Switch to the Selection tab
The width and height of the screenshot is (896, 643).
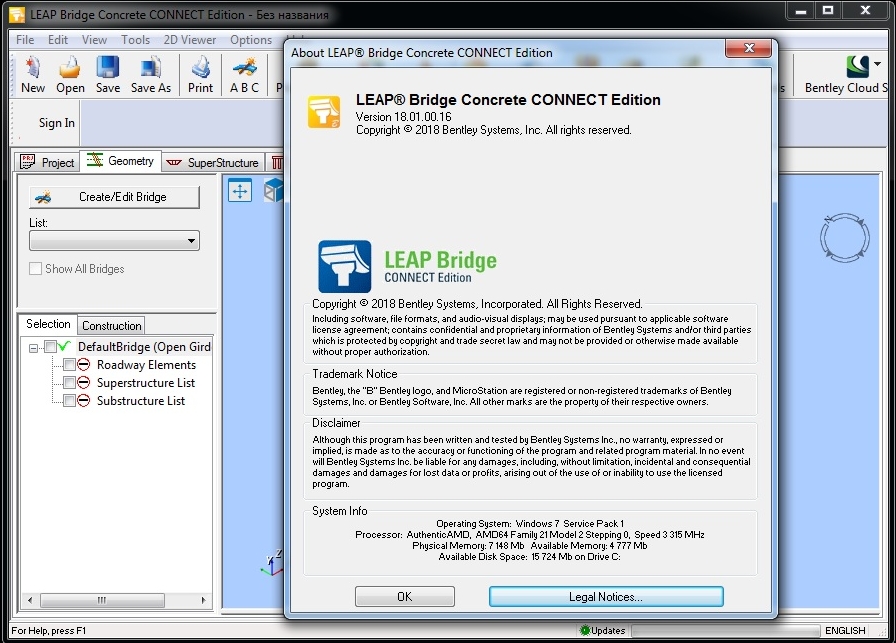point(48,324)
